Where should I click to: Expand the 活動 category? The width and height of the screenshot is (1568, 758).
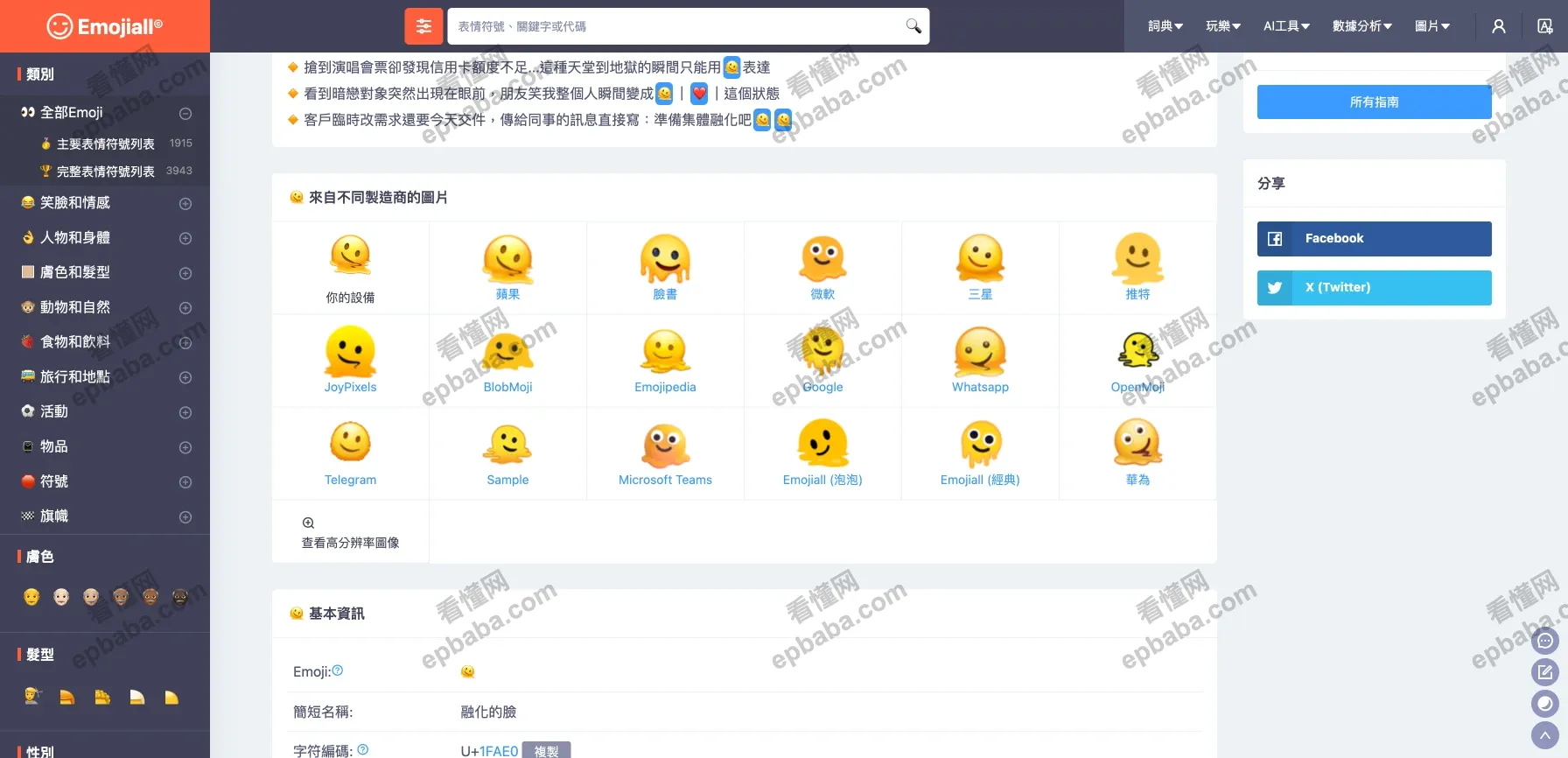(x=185, y=412)
